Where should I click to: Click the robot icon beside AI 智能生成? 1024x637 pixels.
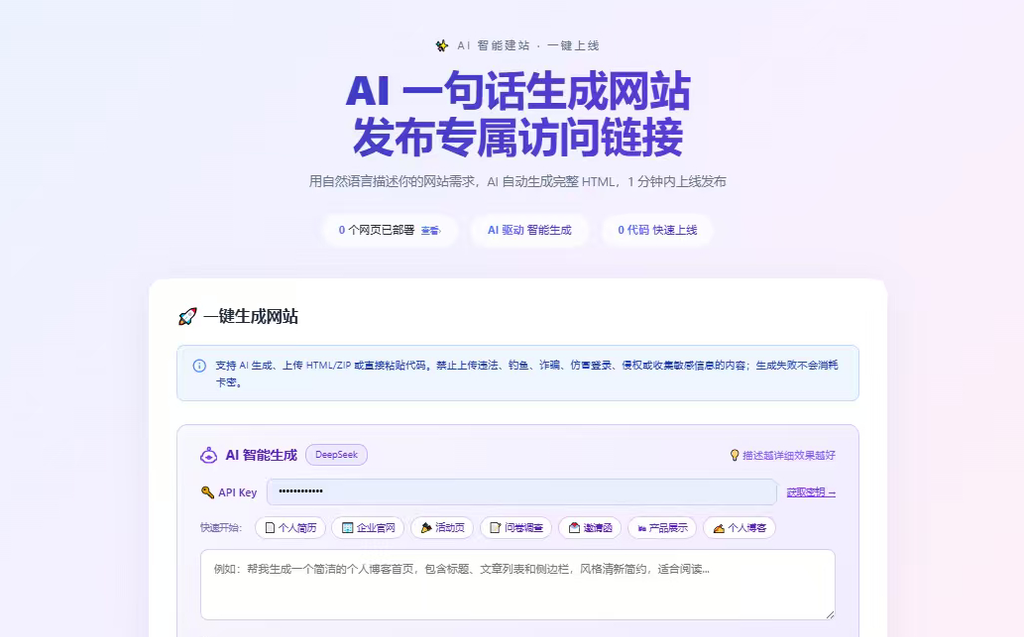(x=208, y=455)
